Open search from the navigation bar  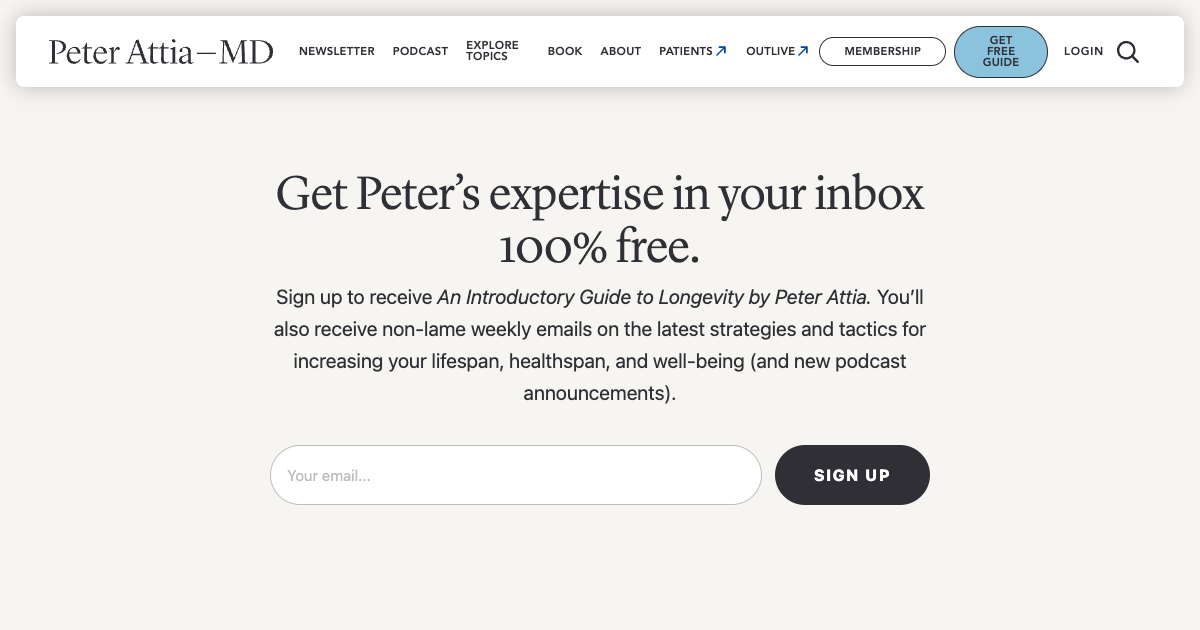[1128, 52]
